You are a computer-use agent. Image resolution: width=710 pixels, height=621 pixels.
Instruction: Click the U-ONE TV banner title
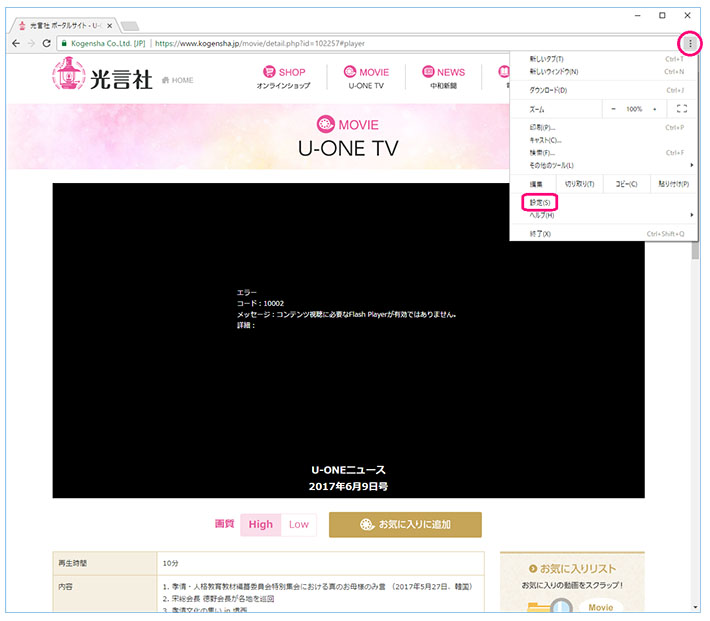348,148
